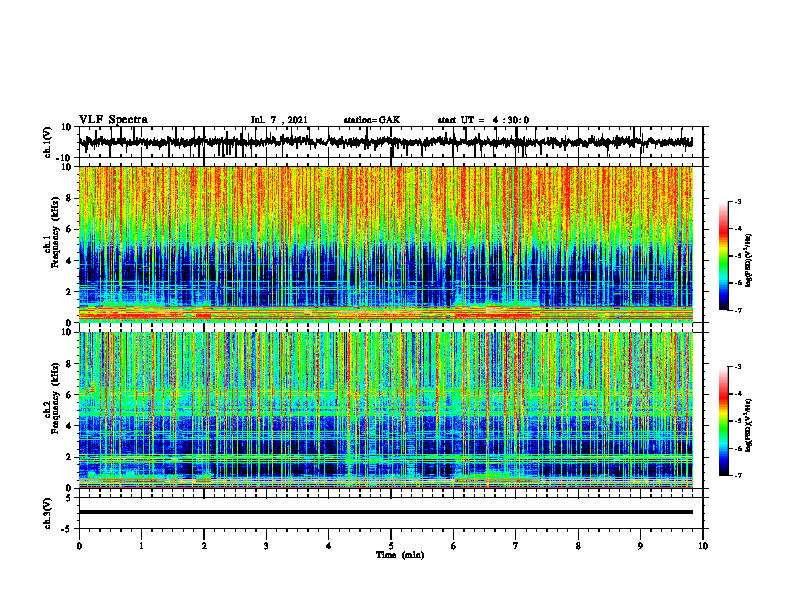The width and height of the screenshot is (792, 612).
Task: Click the "6" kHz tick on ch.1 spectrogram axis
Action: tap(70, 230)
